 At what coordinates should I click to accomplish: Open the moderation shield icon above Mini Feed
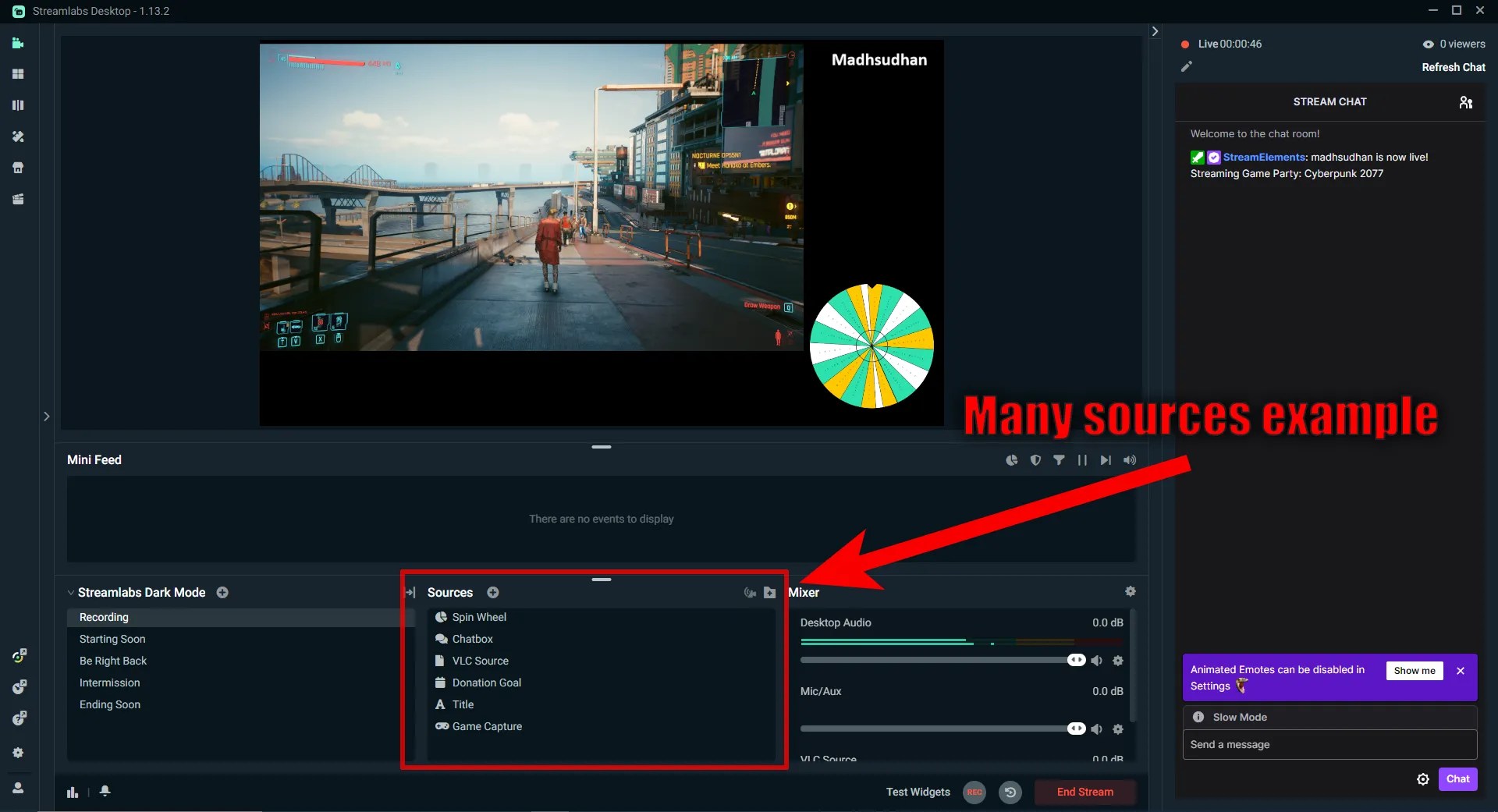[x=1035, y=460]
